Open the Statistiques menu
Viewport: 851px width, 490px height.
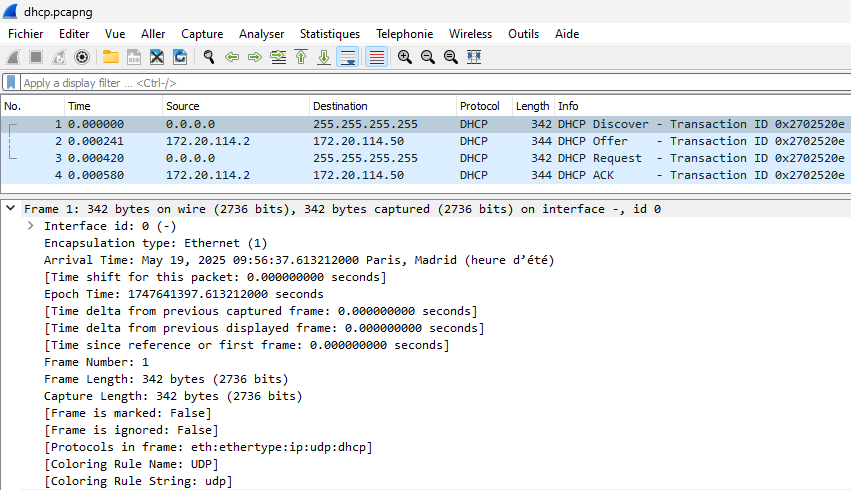click(330, 34)
